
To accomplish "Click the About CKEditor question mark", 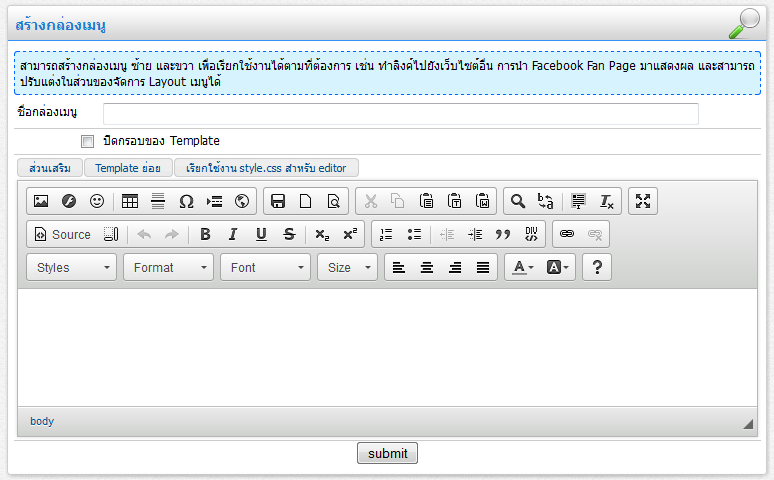I will coord(597,267).
